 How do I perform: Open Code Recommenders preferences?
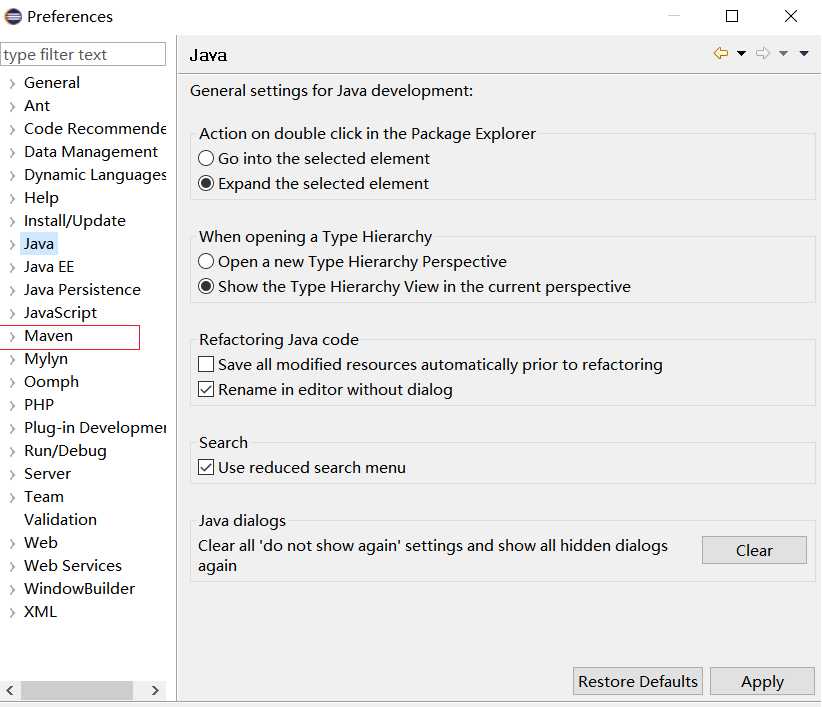(95, 128)
